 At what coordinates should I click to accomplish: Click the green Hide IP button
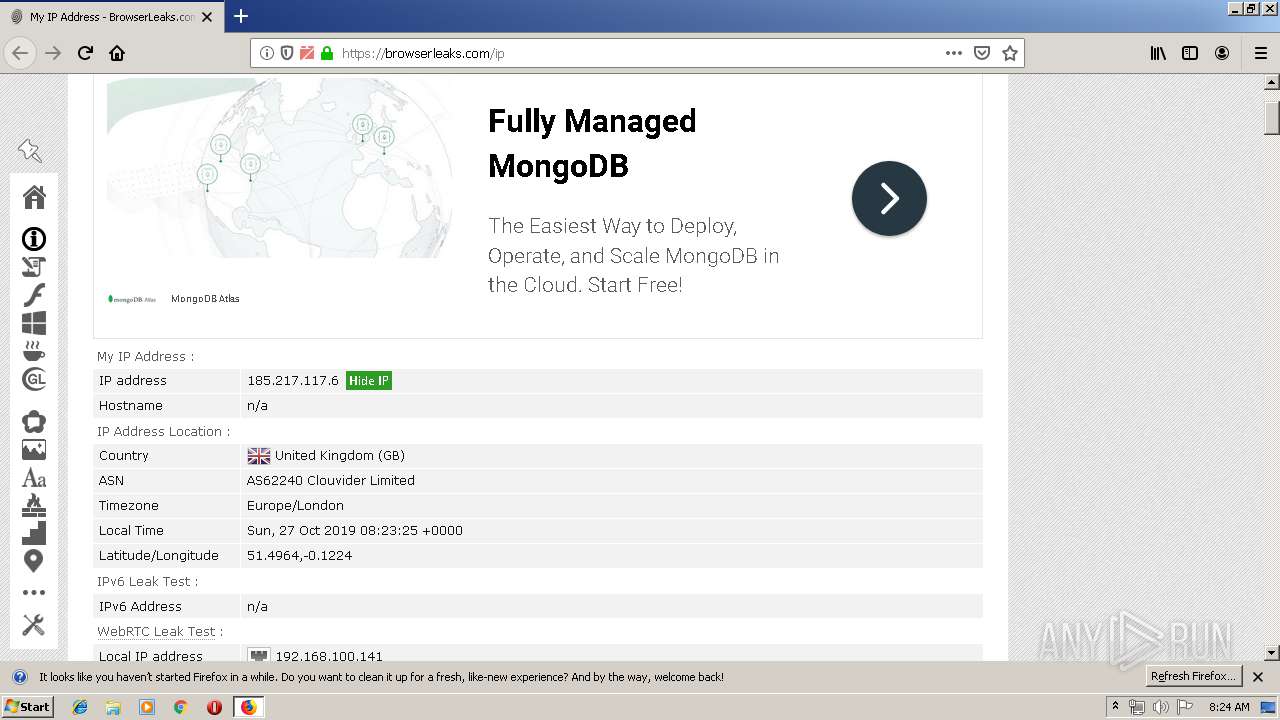369,381
